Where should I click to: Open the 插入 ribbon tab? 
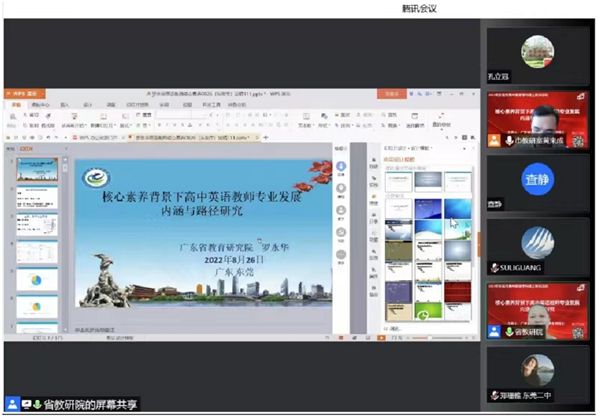[64, 104]
